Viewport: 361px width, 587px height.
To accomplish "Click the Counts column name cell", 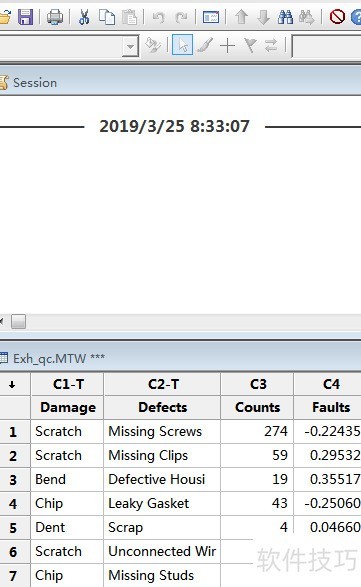I will coord(258,407).
